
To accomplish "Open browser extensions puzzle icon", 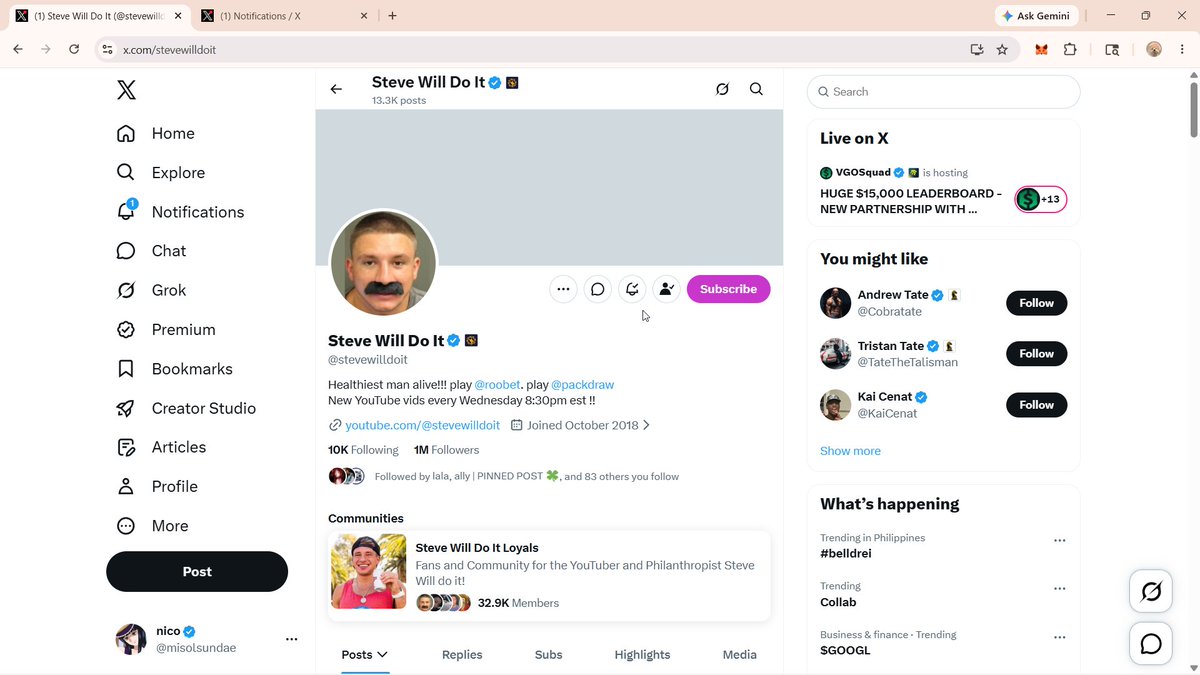I will [x=1070, y=49].
